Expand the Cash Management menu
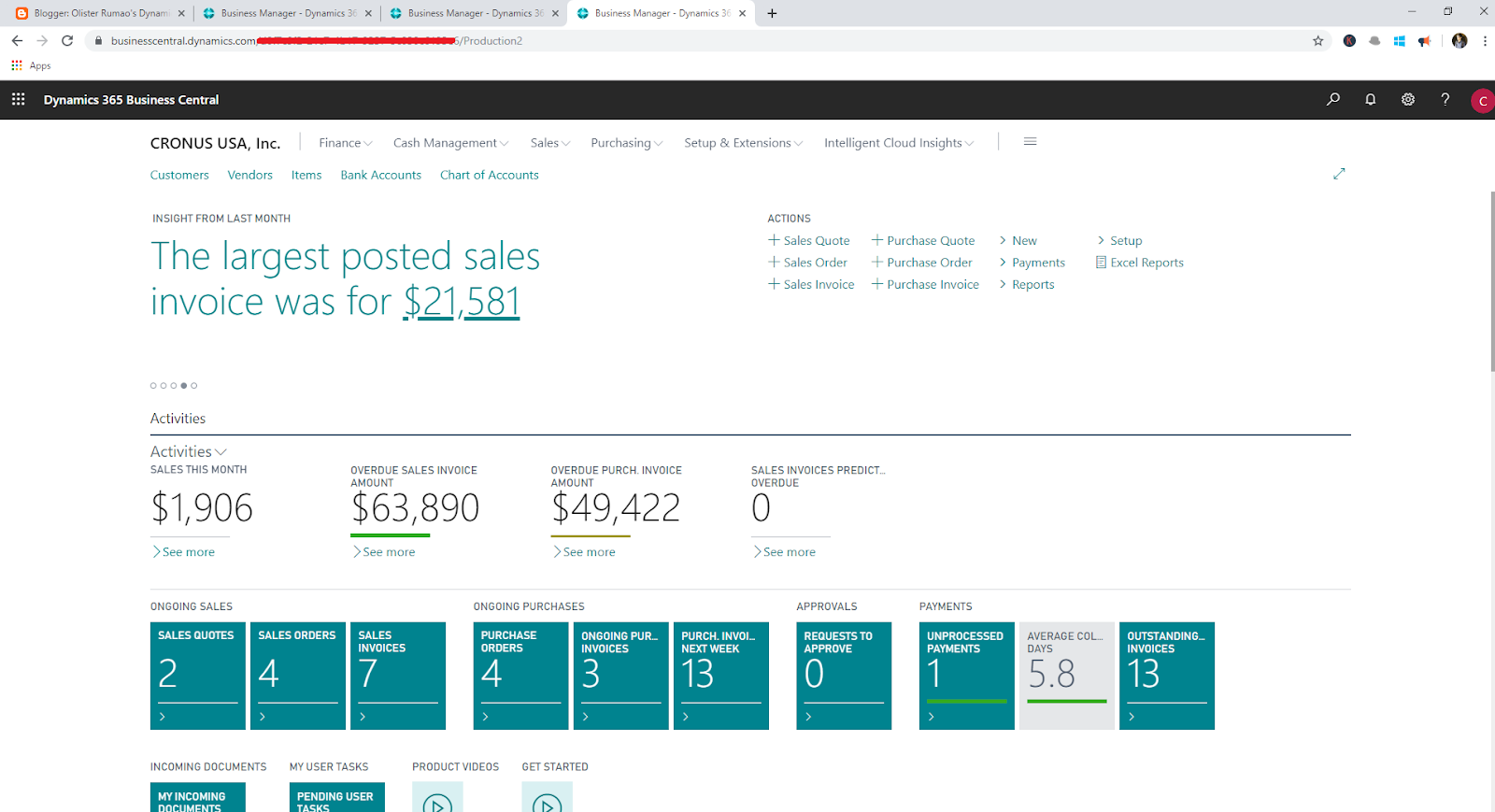This screenshot has width=1495, height=812. (451, 143)
